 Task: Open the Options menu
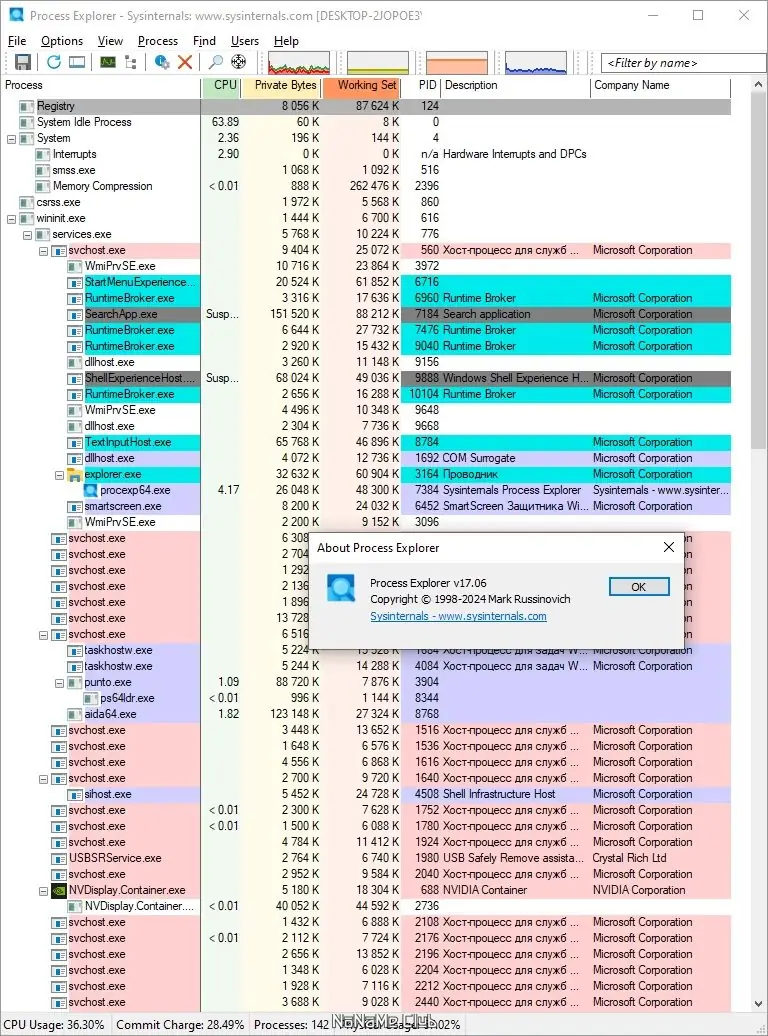62,41
